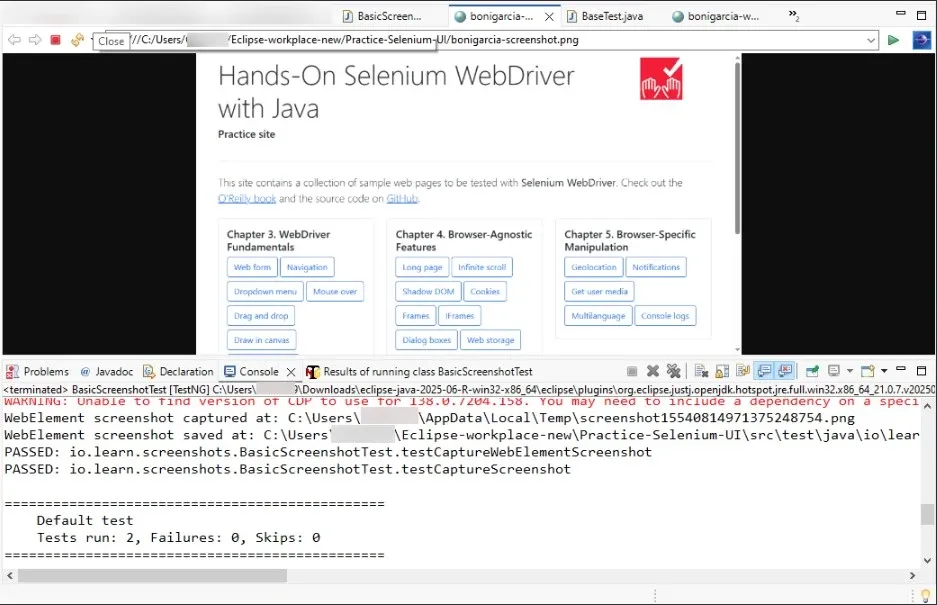Click the red Stop loading icon
Image resolution: width=937 pixels, height=605 pixels.
(56, 40)
